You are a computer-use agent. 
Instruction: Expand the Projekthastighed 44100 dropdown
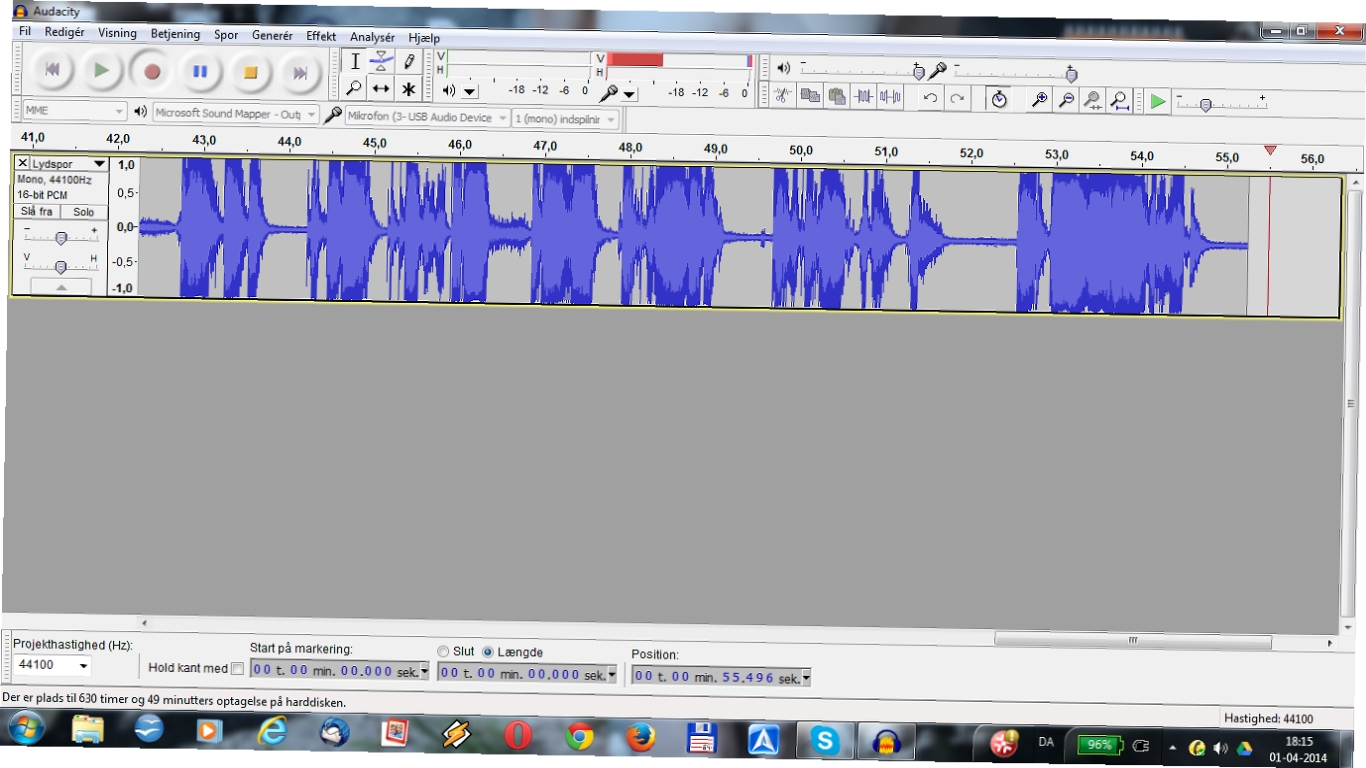[53, 665]
